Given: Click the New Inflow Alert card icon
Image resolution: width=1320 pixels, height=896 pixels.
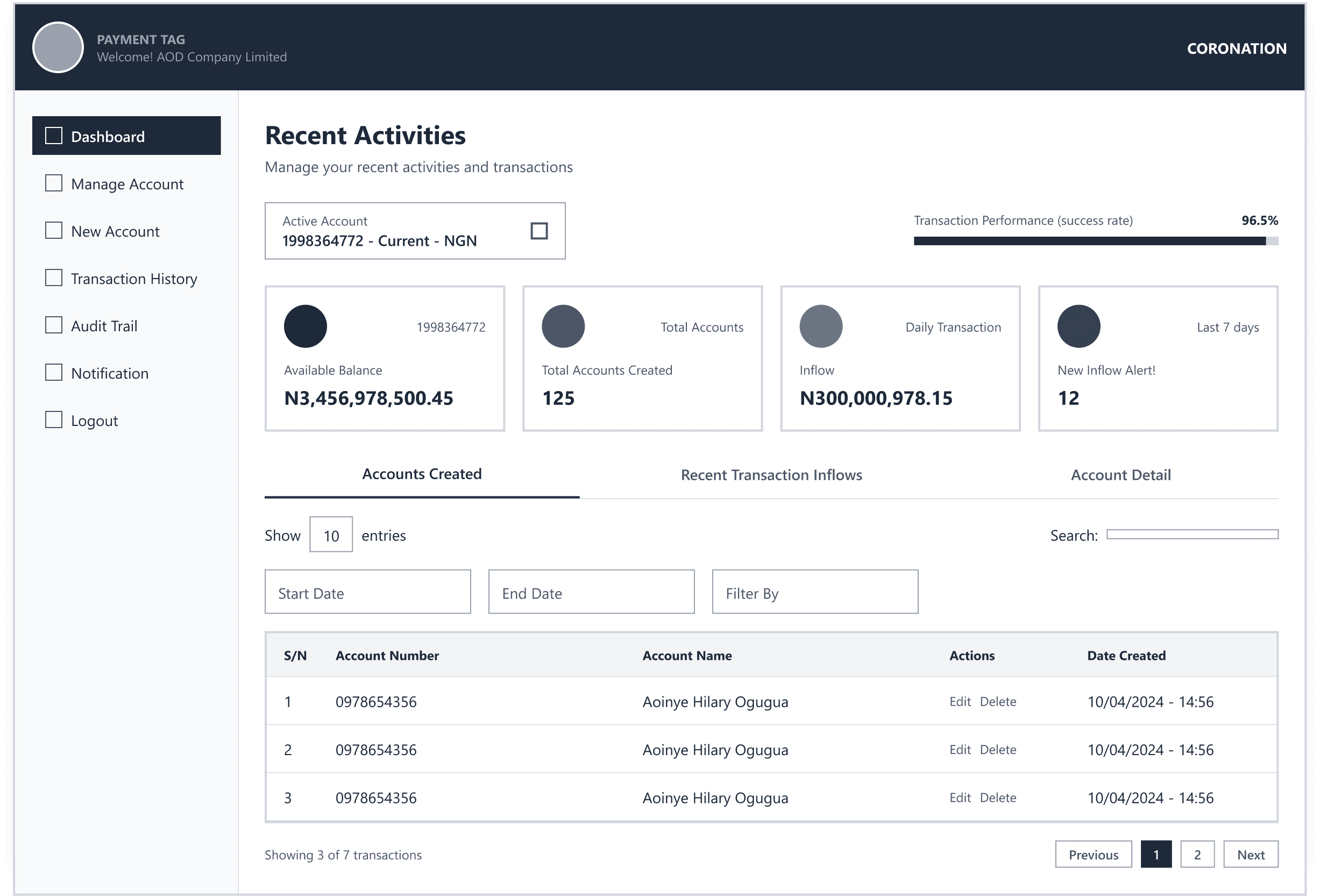Looking at the screenshot, I should (1078, 326).
